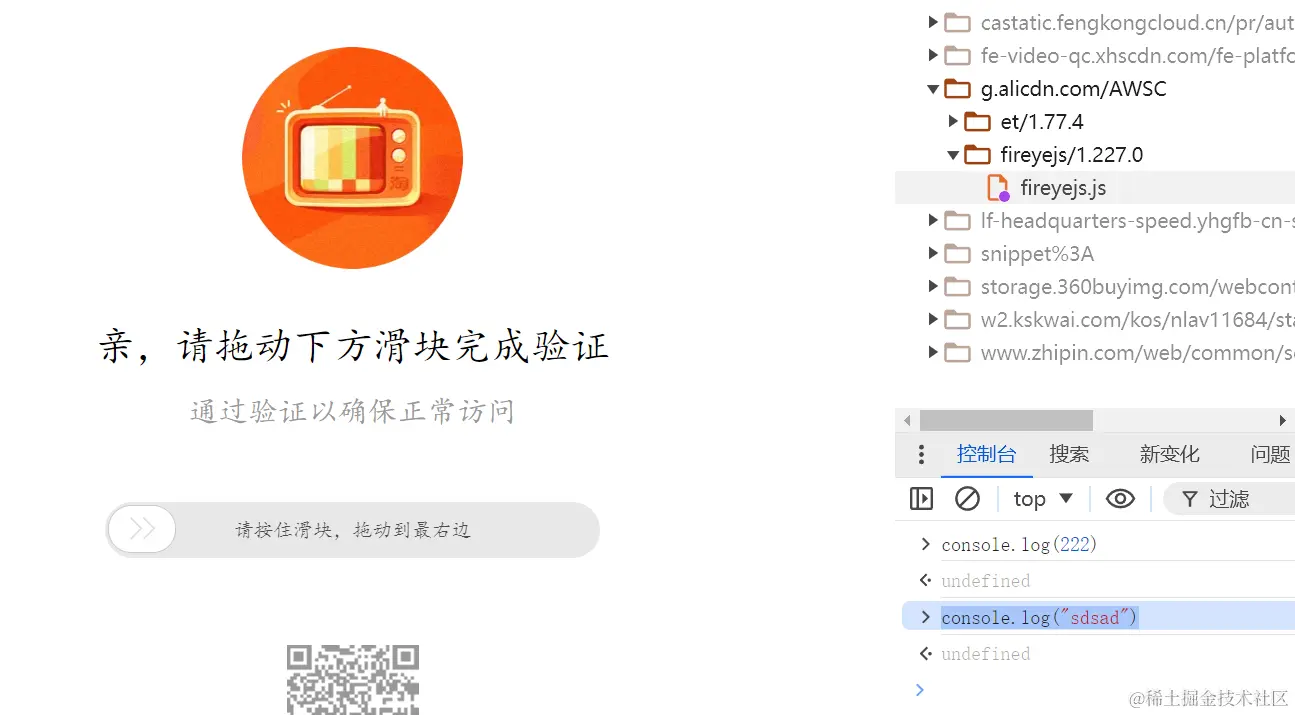Click the horizontal scrollbar thumb

tap(1006, 420)
